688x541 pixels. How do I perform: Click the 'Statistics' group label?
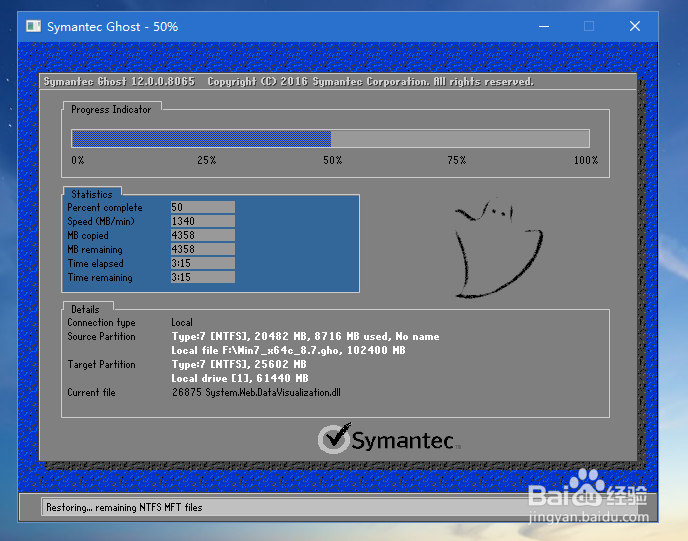[x=92, y=194]
